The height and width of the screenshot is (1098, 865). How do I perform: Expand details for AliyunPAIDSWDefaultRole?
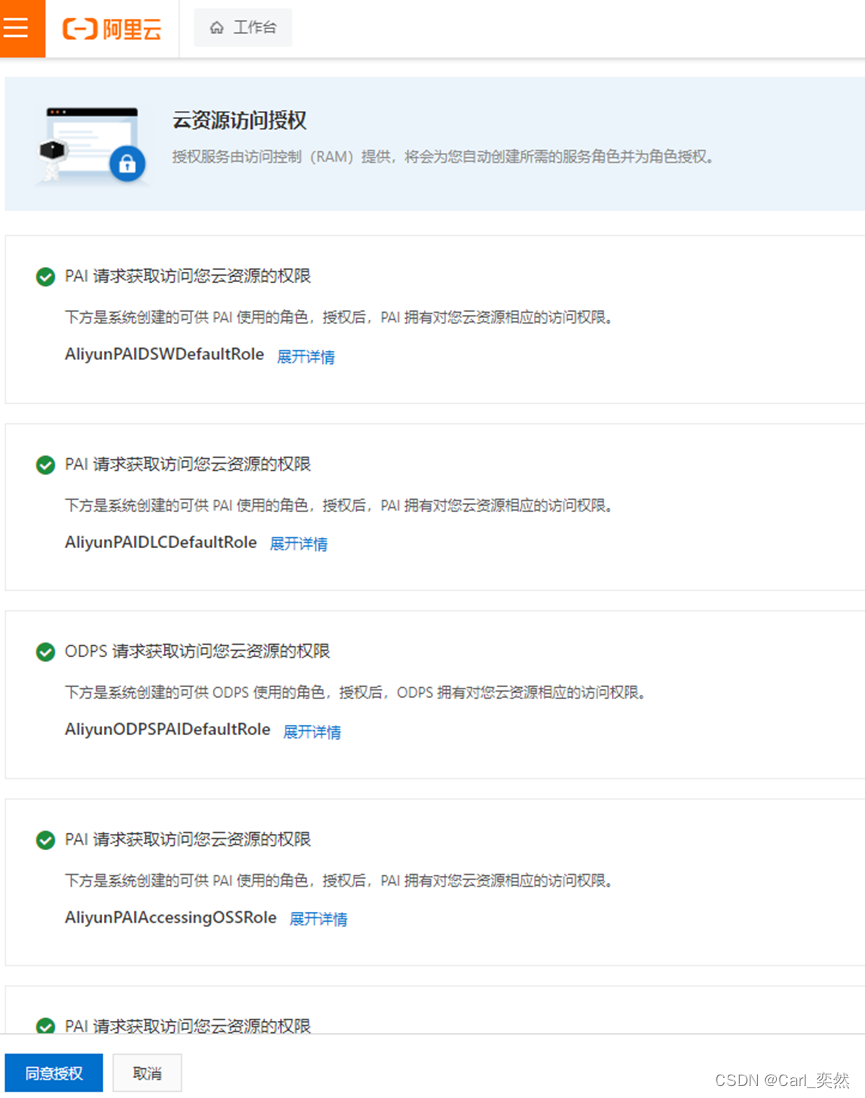click(306, 356)
